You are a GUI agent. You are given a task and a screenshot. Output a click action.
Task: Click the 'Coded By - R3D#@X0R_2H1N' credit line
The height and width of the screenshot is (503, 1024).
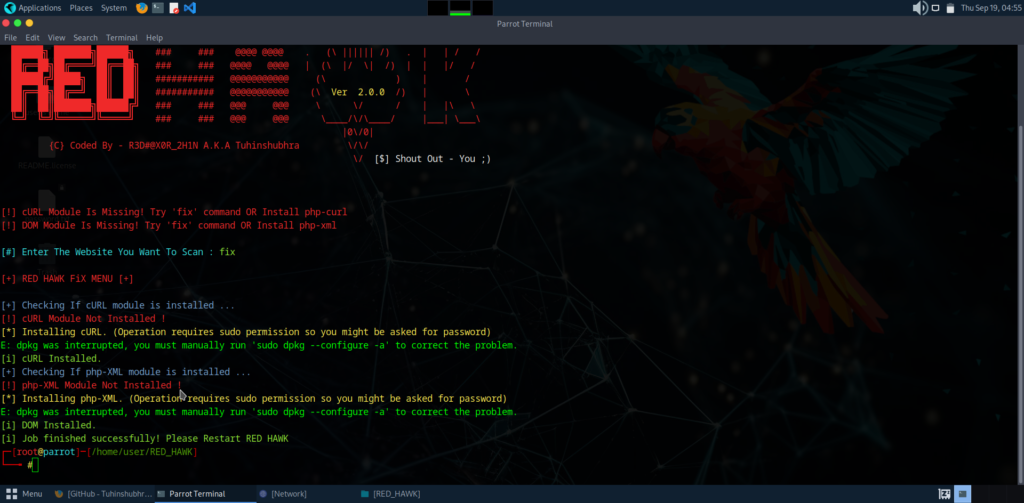point(174,145)
